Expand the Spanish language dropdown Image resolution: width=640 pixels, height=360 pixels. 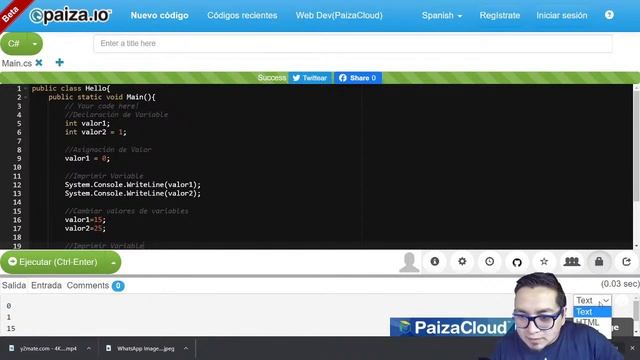[x=442, y=16]
